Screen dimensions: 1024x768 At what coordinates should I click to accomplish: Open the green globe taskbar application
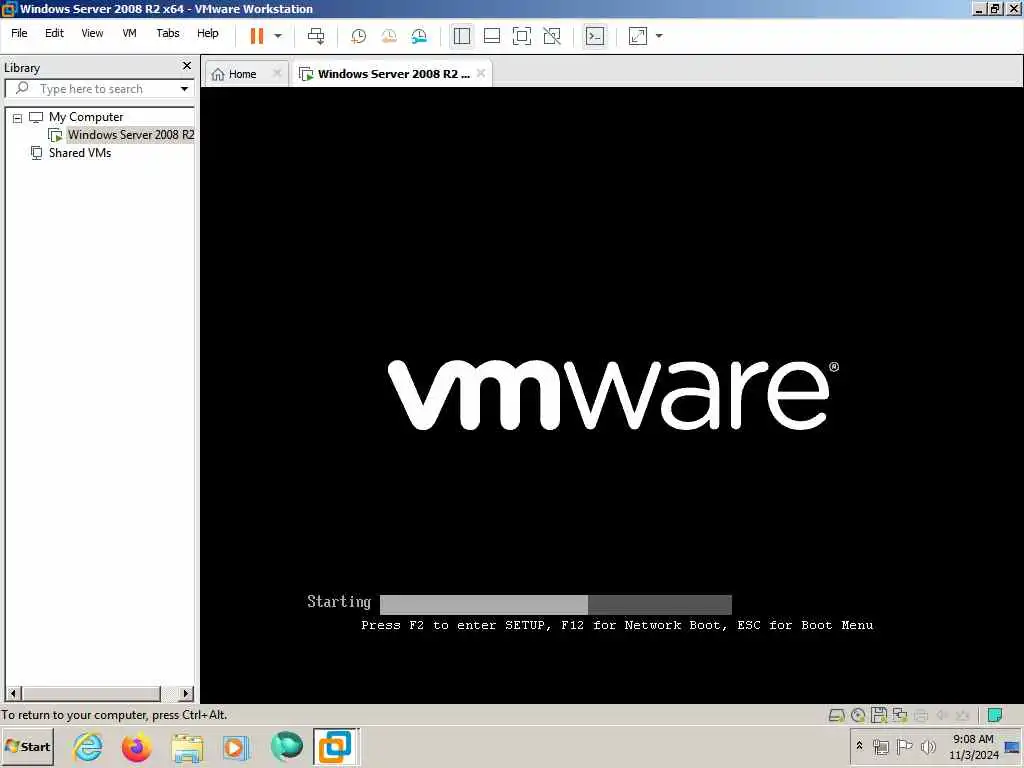[286, 746]
